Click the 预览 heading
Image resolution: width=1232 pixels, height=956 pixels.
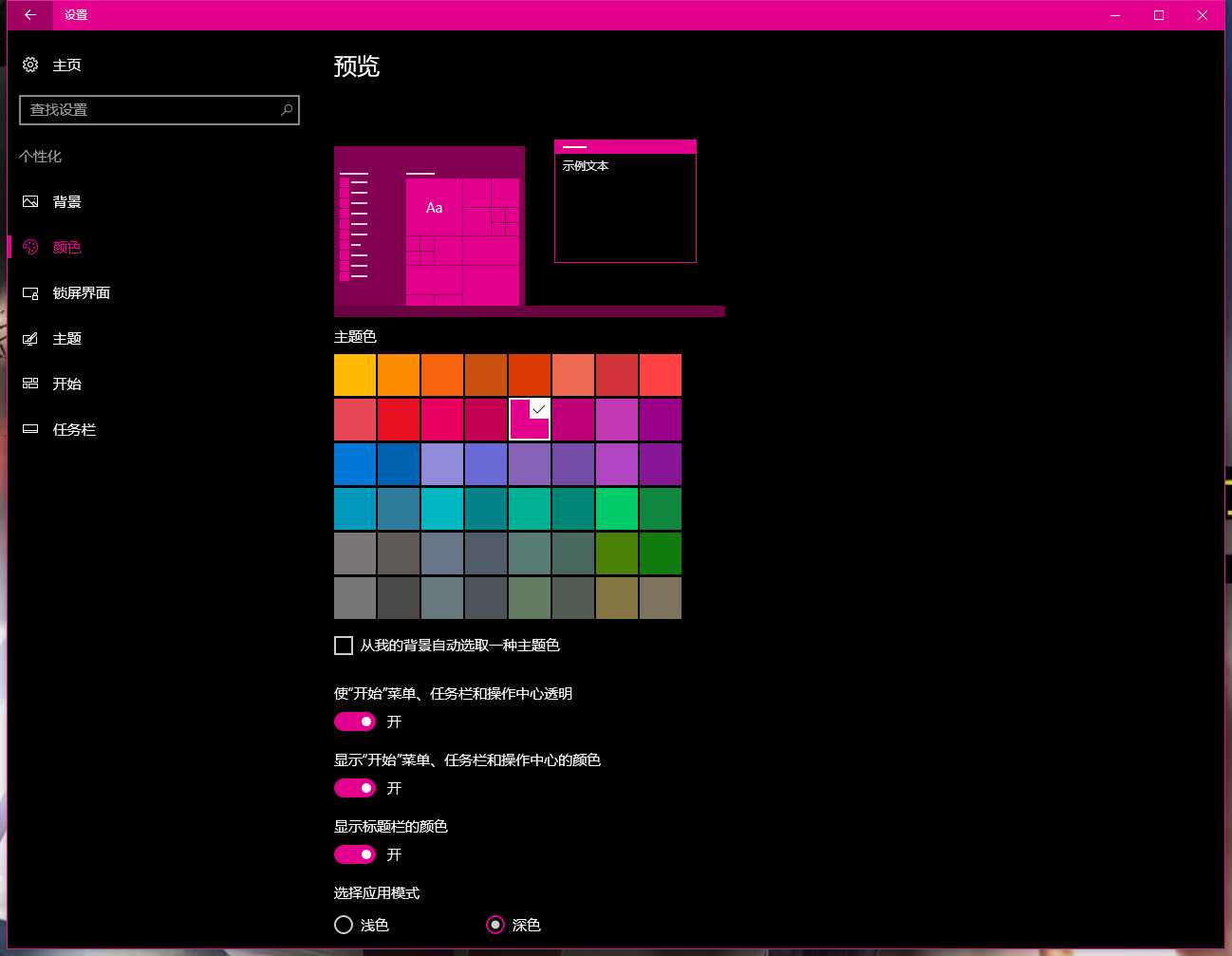pyautogui.click(x=357, y=66)
